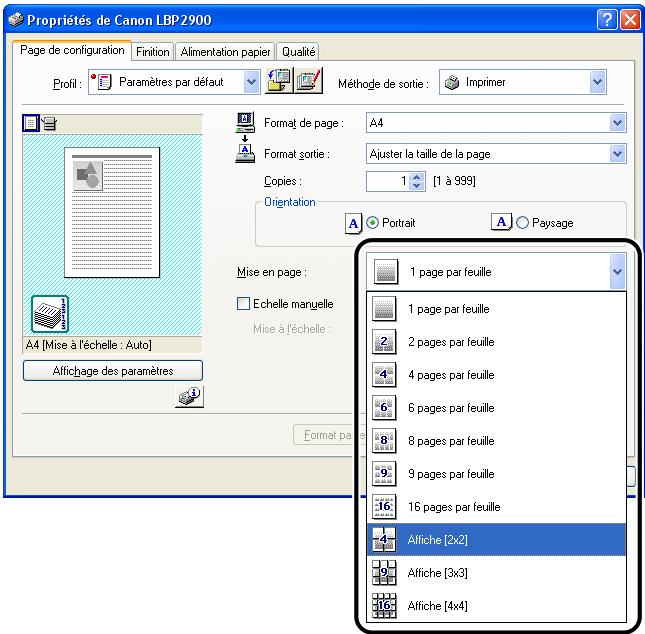Choose 16 pages par feuille option

497,506
